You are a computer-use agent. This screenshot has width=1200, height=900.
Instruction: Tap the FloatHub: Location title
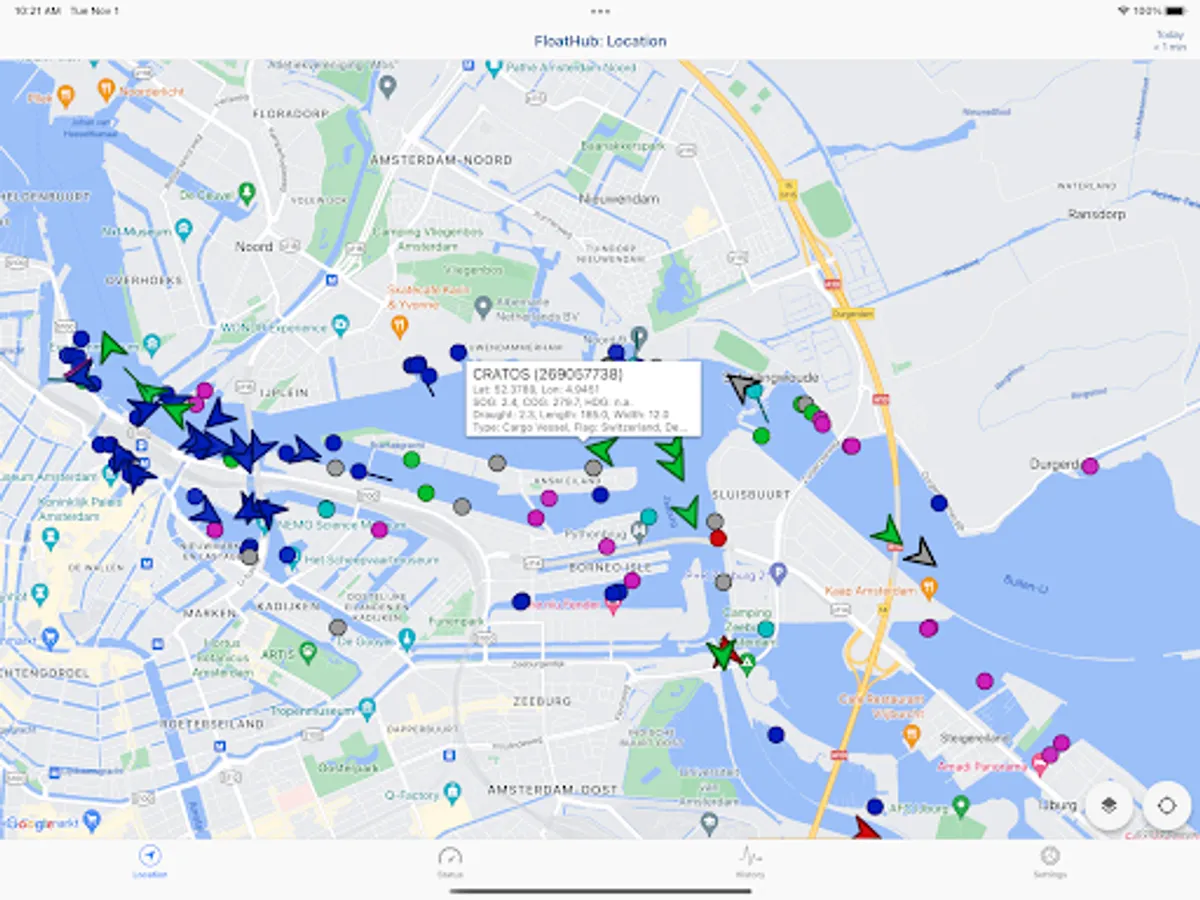pos(600,41)
